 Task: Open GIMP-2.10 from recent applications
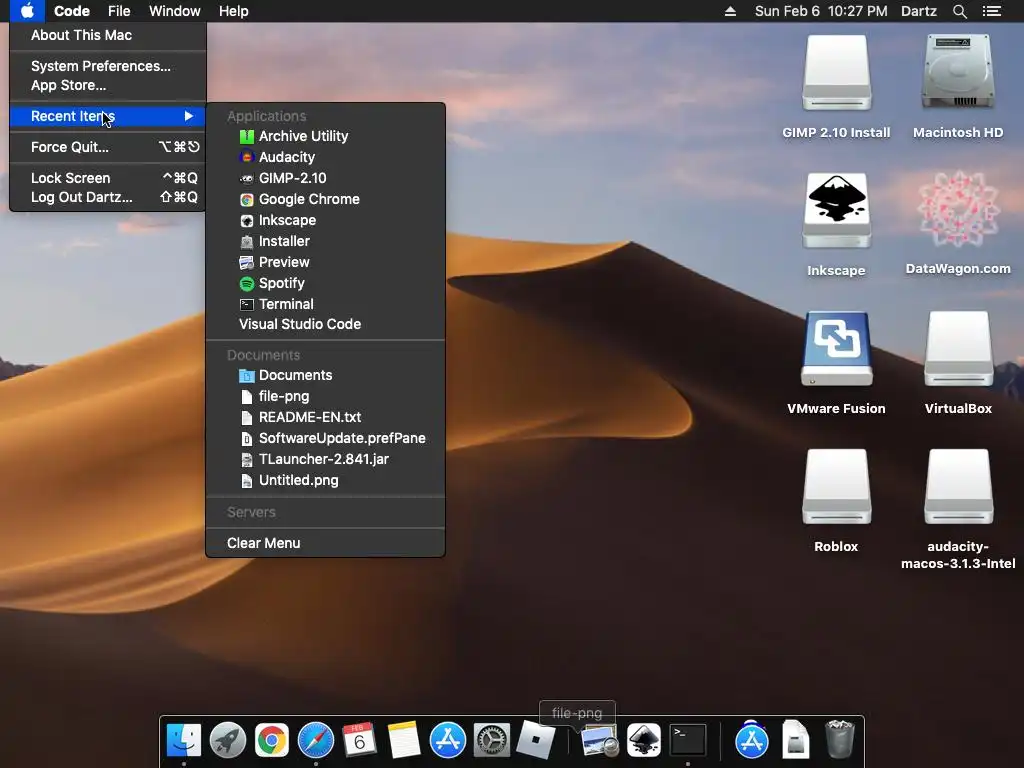click(x=325, y=178)
